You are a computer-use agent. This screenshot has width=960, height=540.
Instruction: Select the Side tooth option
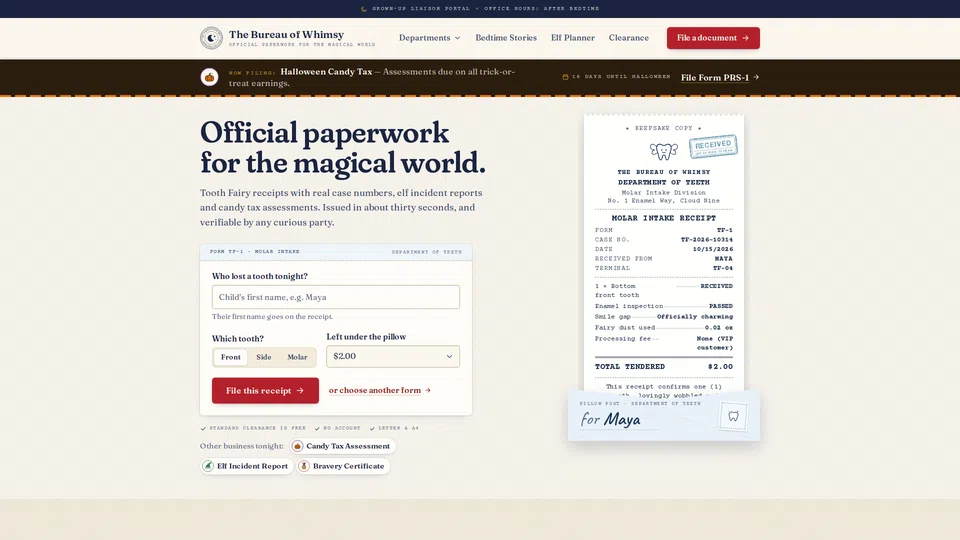[x=264, y=357]
